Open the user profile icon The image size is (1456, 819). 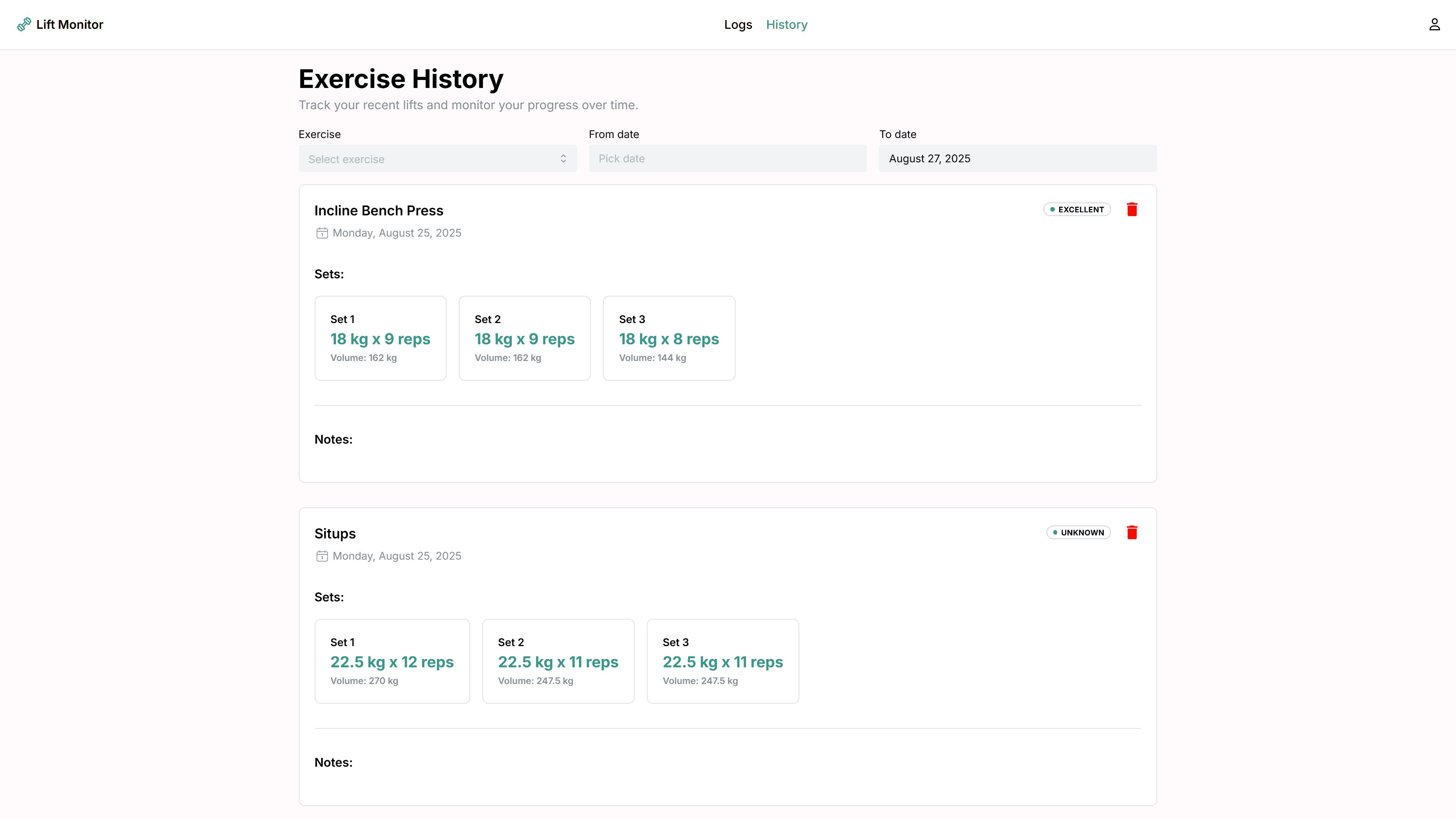click(x=1434, y=24)
